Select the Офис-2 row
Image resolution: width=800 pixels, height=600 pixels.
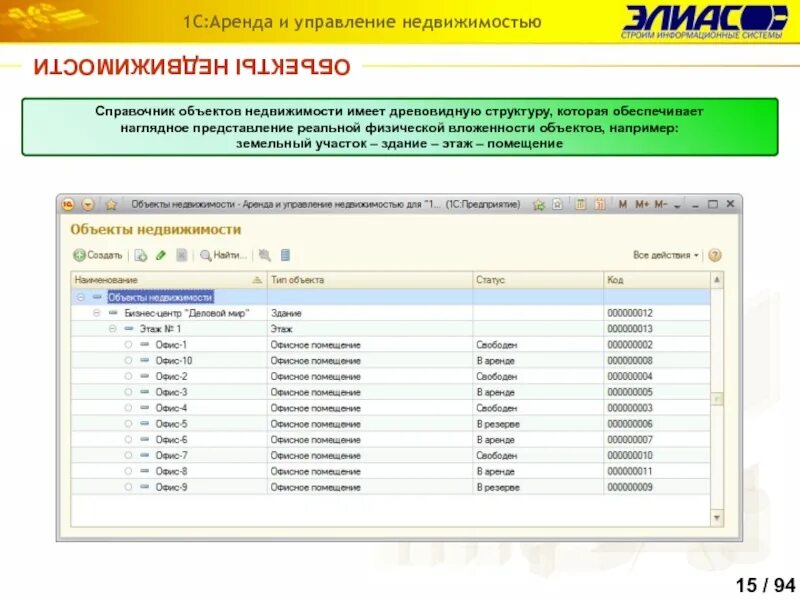[390, 376]
